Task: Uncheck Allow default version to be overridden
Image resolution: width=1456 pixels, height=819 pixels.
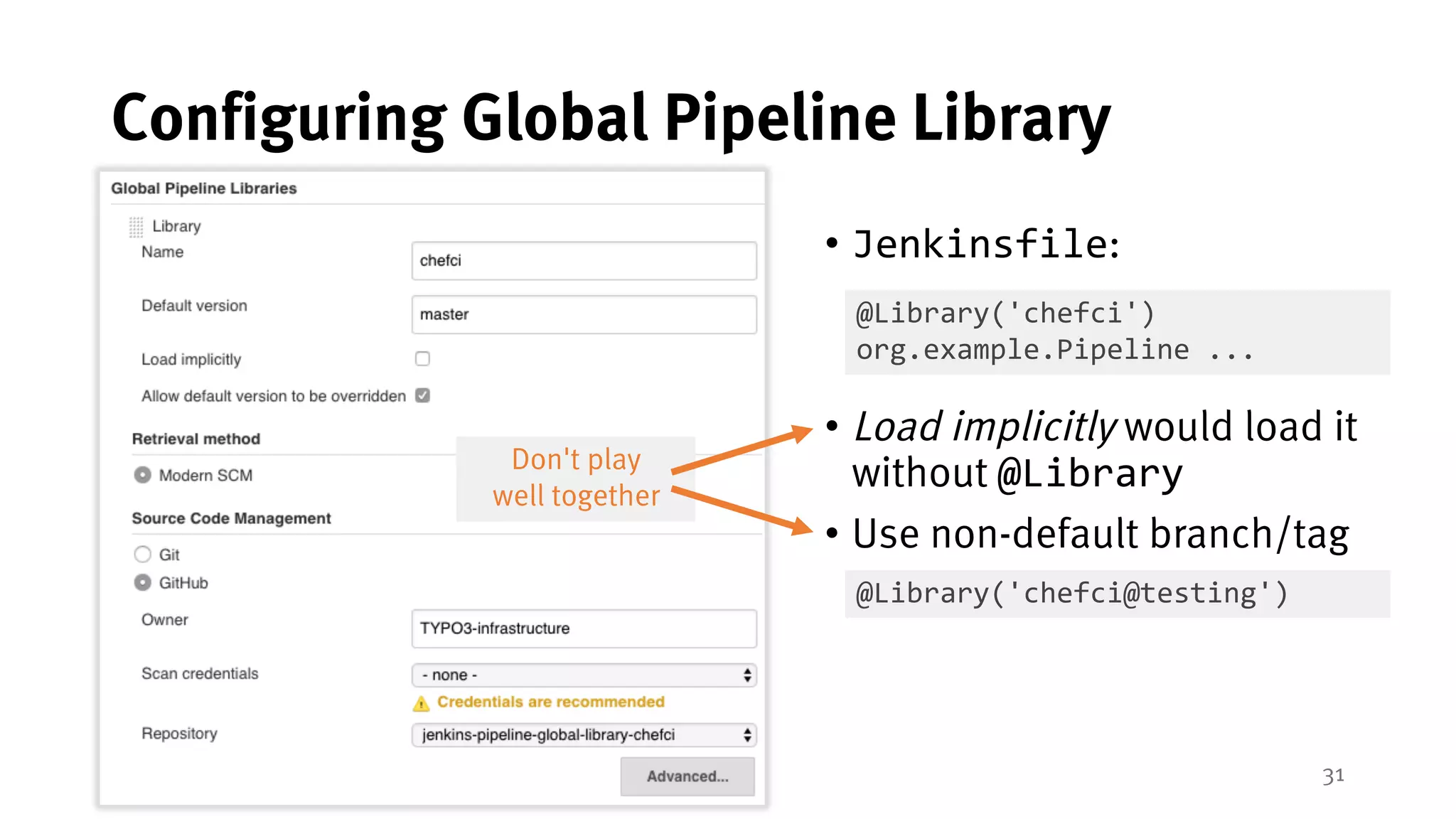Action: coord(422,395)
